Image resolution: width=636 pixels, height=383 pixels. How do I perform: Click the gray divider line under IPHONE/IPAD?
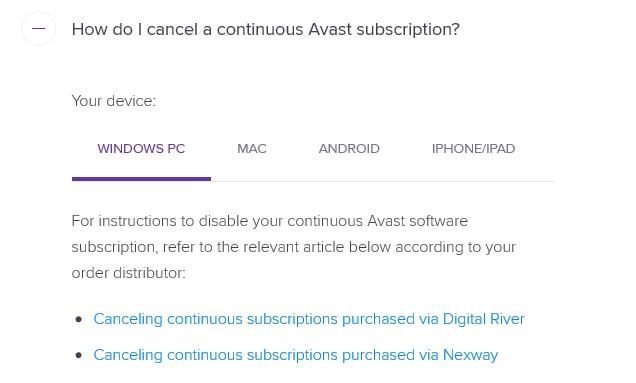coord(473,181)
